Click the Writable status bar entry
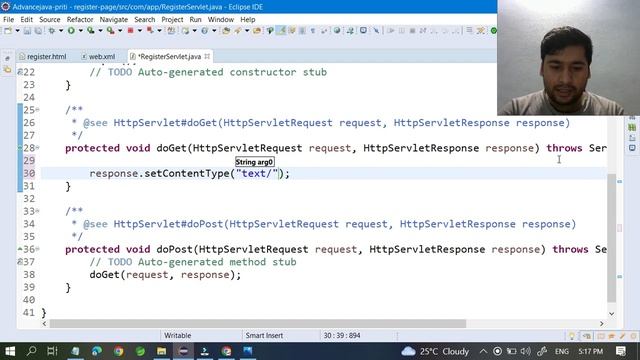640x360 pixels. point(178,336)
